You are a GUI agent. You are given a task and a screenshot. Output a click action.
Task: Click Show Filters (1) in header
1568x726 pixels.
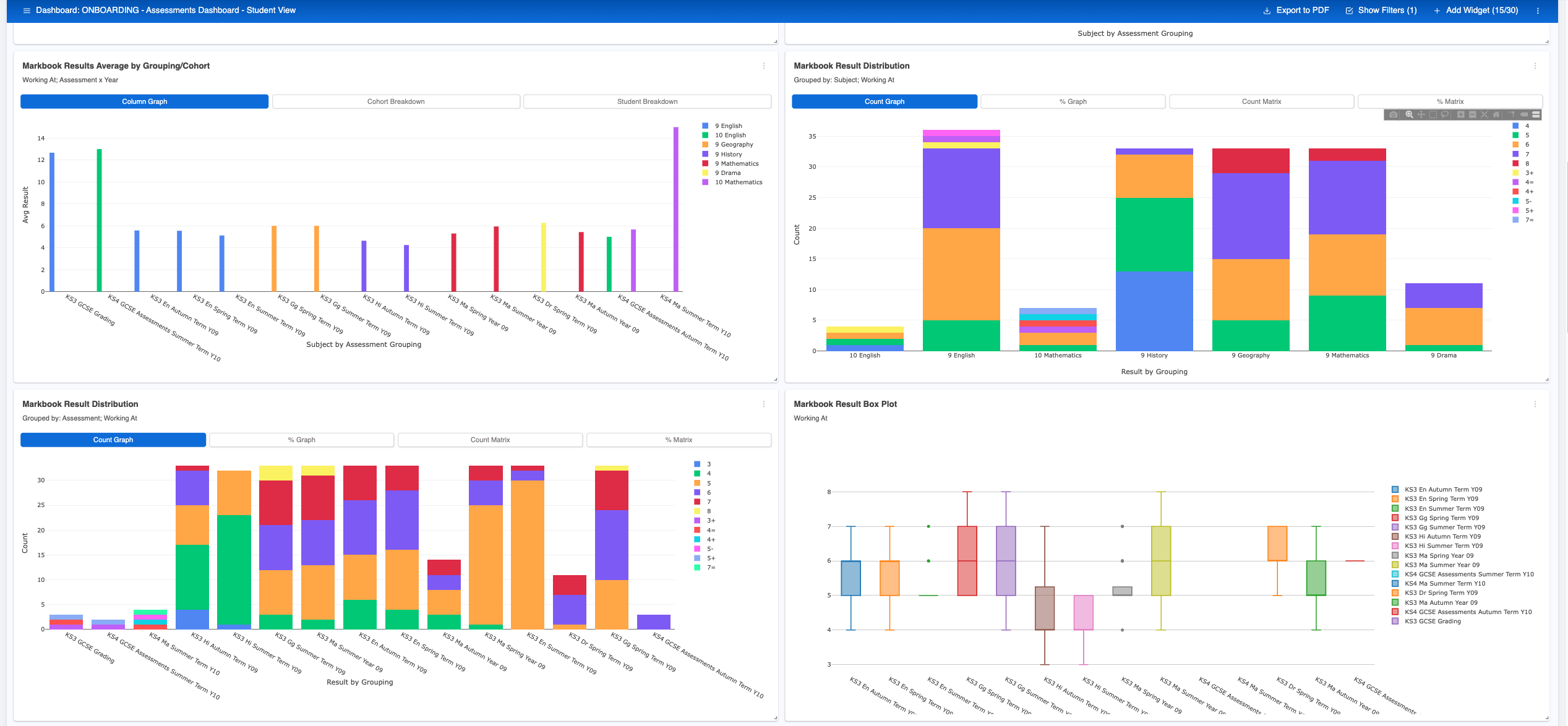tap(1381, 11)
